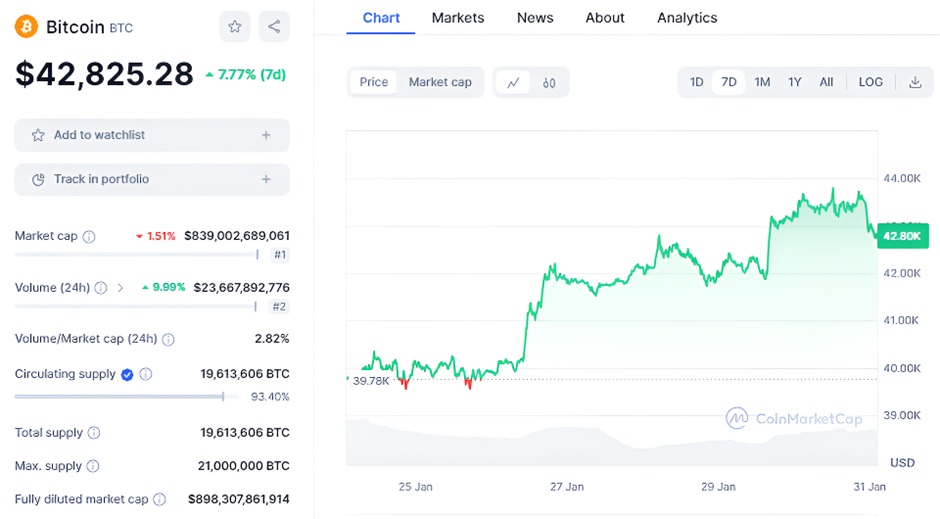940x519 pixels.
Task: Click the 42.80K current price label
Action: pos(902,236)
